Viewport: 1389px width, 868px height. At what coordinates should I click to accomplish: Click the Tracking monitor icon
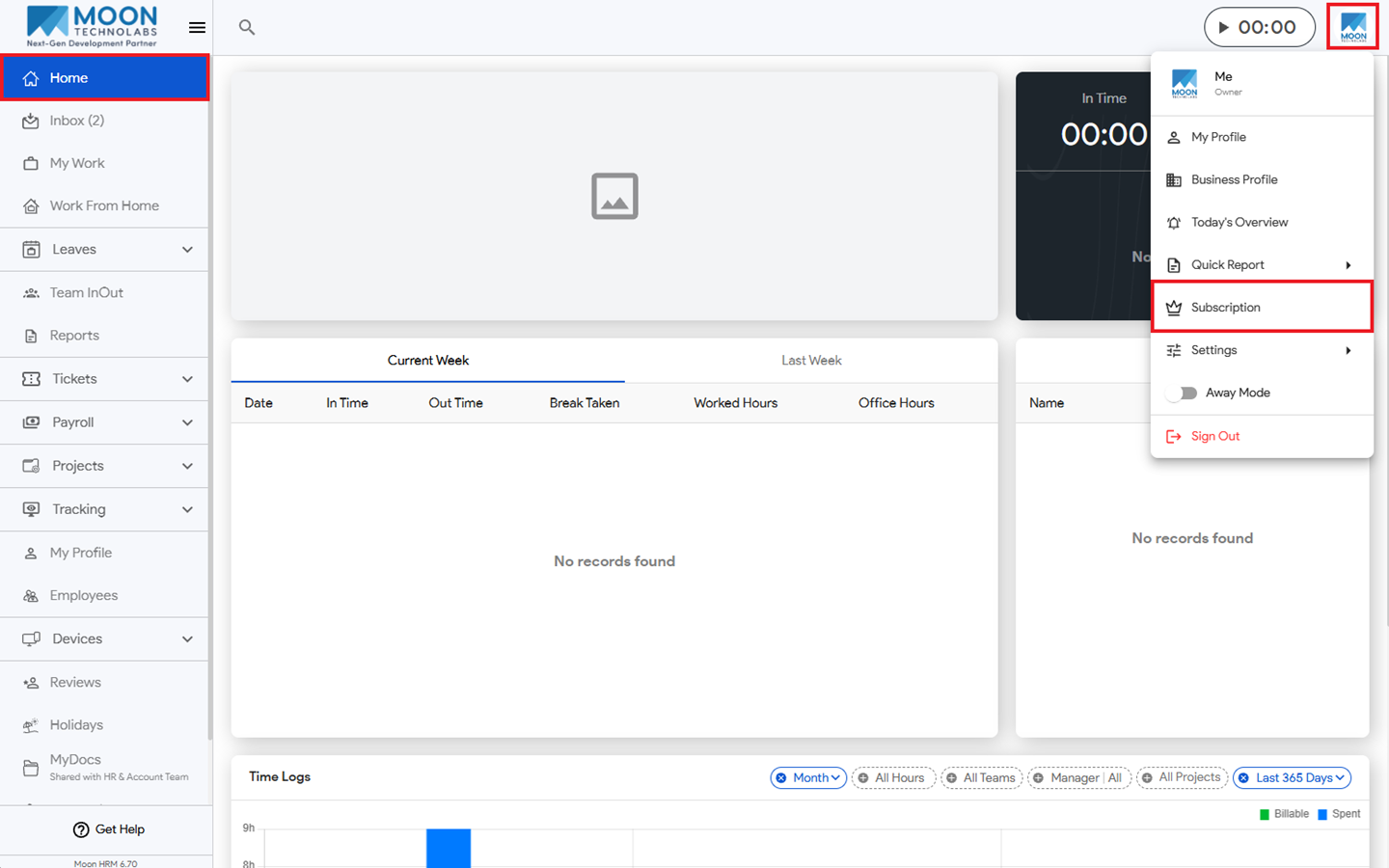(x=31, y=509)
